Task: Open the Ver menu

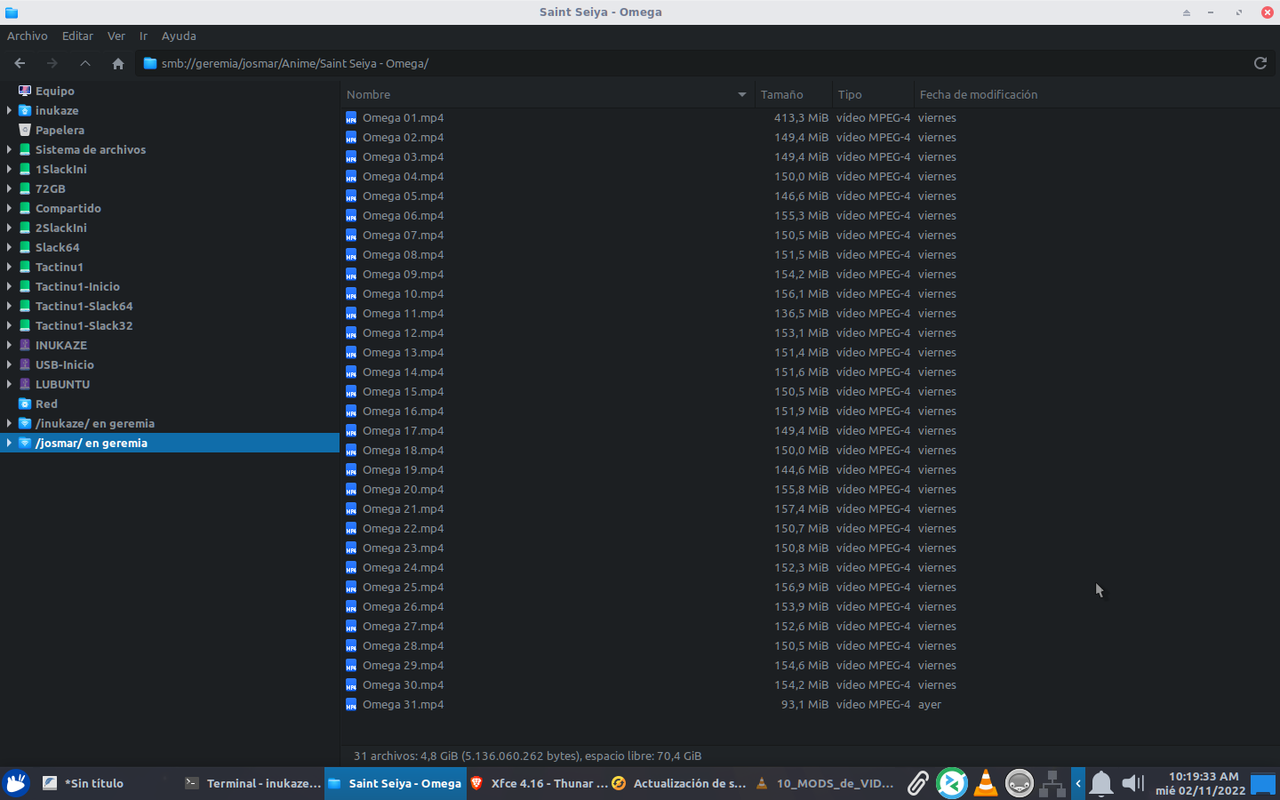Action: tap(116, 36)
